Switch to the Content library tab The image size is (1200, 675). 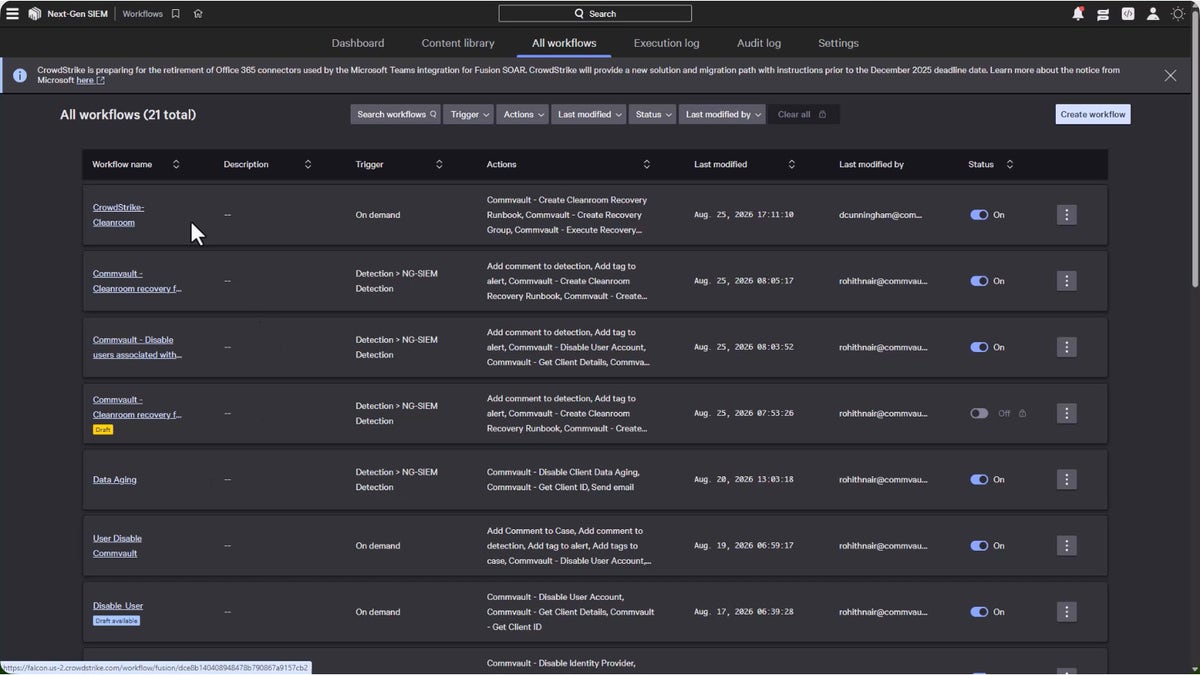tap(458, 43)
